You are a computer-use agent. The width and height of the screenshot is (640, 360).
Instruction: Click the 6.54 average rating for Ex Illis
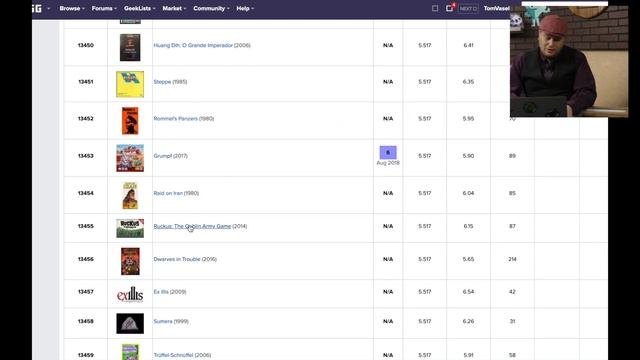pos(468,292)
